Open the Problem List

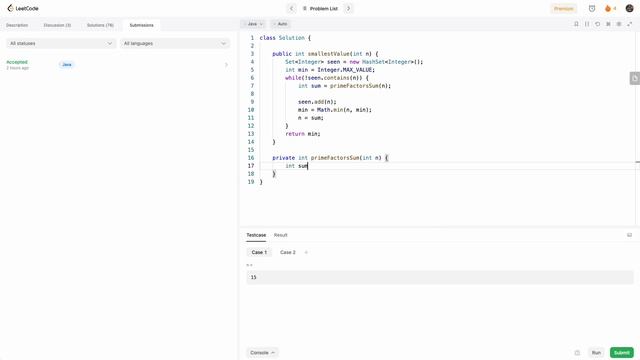tap(320, 9)
